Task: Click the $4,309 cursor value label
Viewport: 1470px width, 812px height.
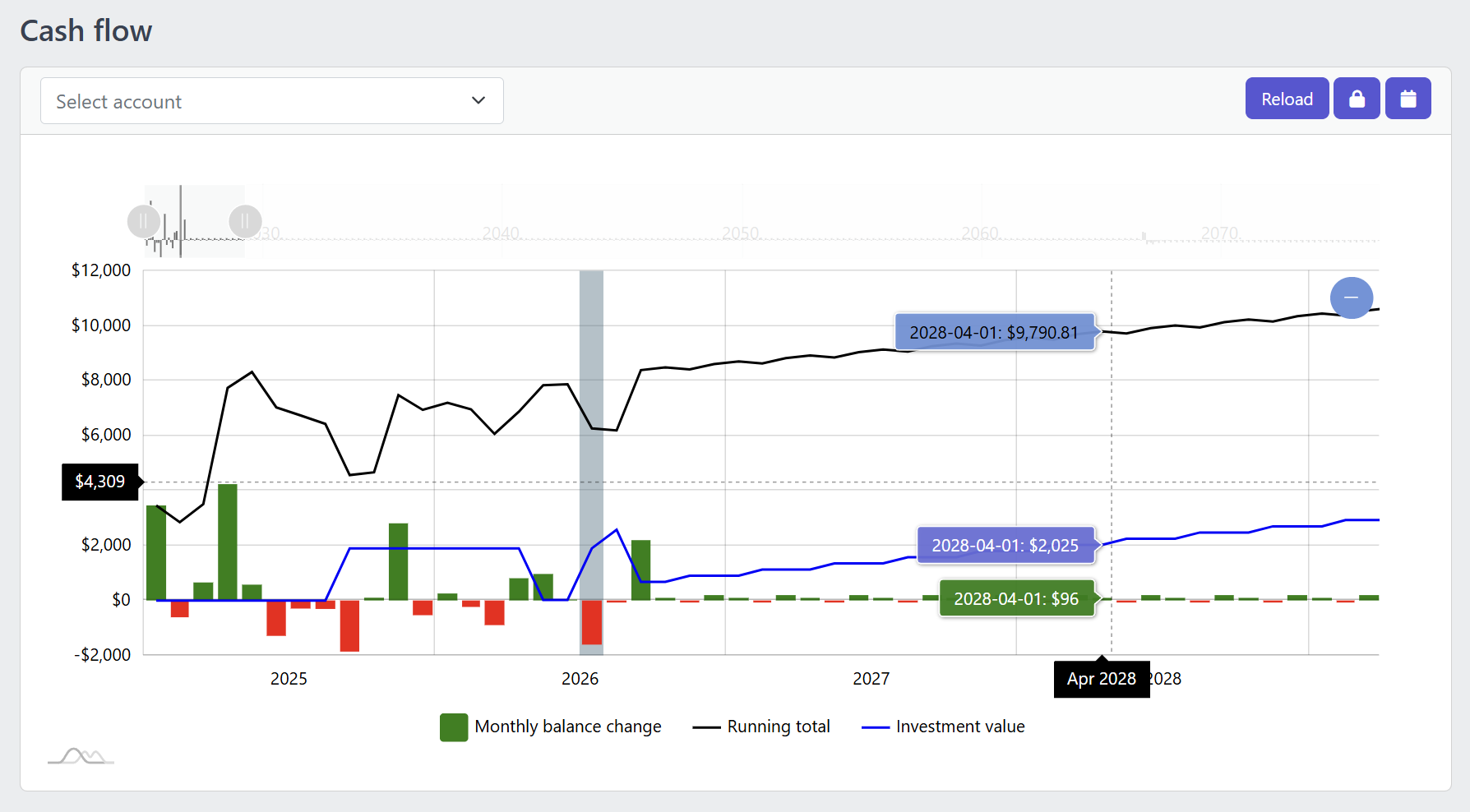Action: pyautogui.click(x=100, y=482)
